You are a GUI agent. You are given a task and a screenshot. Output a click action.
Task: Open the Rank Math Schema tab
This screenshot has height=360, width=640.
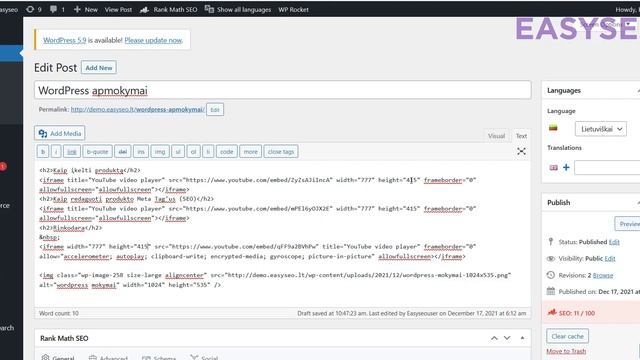point(159,358)
